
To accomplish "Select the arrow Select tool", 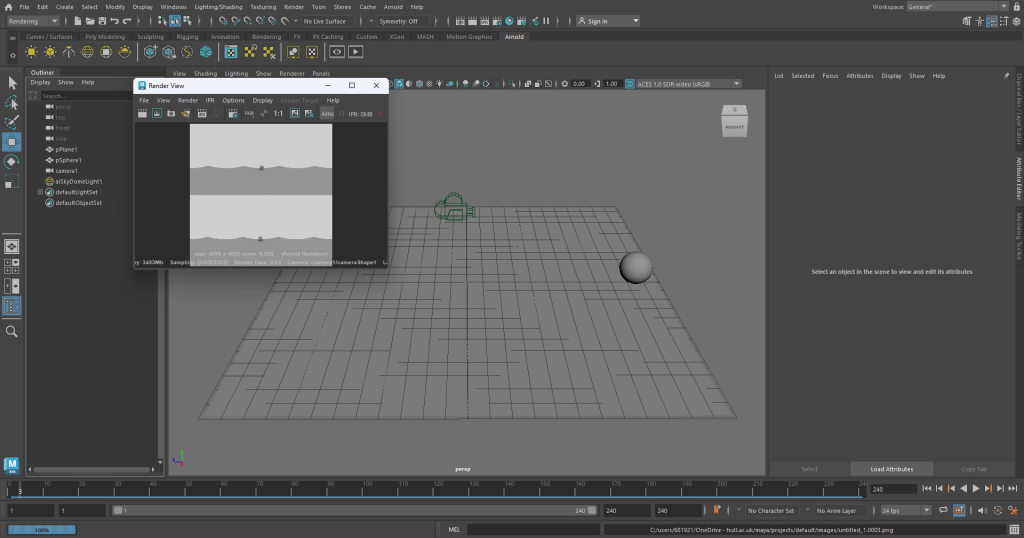I will 12,83.
